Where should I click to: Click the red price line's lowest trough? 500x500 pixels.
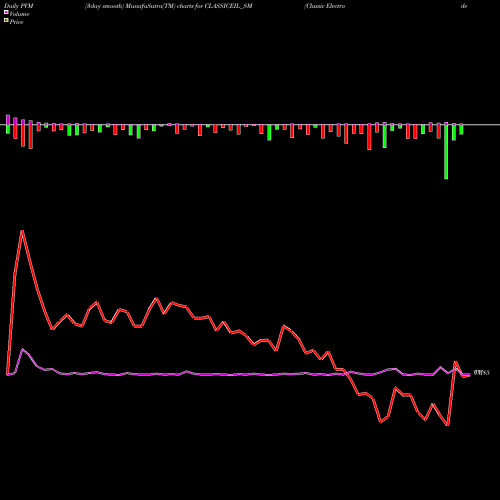click(x=448, y=425)
